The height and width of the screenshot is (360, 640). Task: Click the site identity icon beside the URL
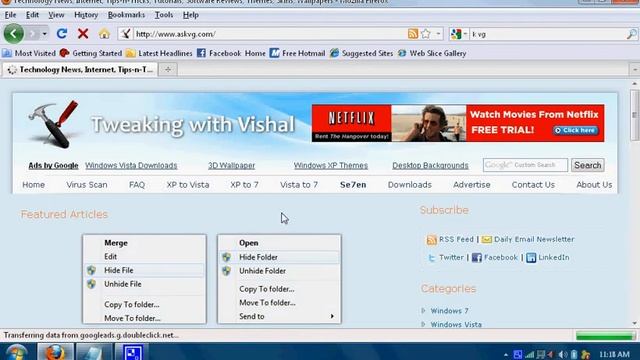[125, 34]
